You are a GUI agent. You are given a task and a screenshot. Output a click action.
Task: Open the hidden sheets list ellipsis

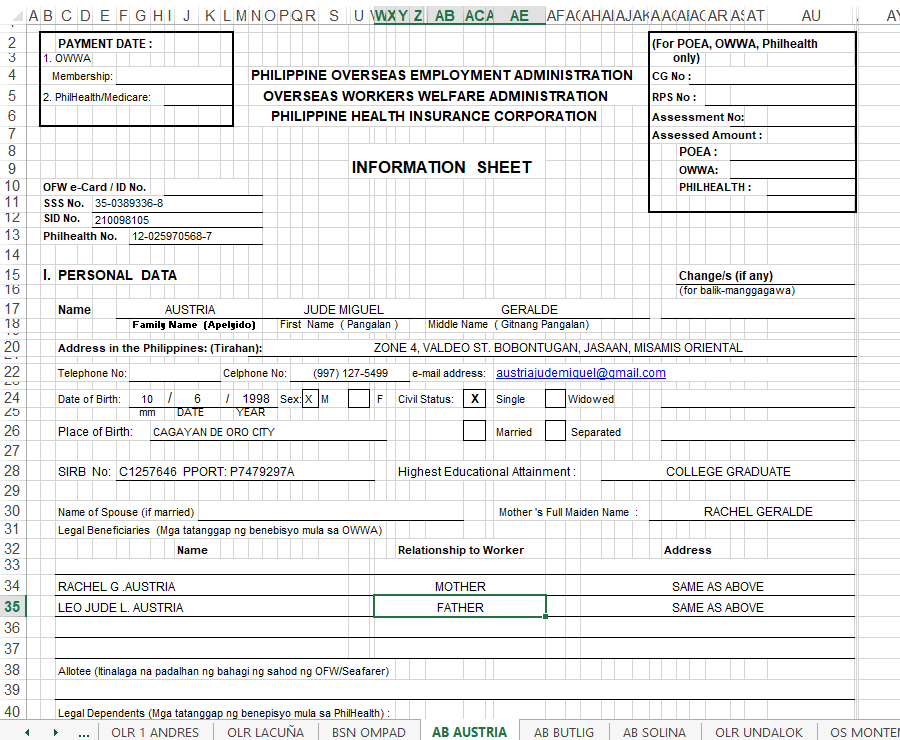(84, 733)
